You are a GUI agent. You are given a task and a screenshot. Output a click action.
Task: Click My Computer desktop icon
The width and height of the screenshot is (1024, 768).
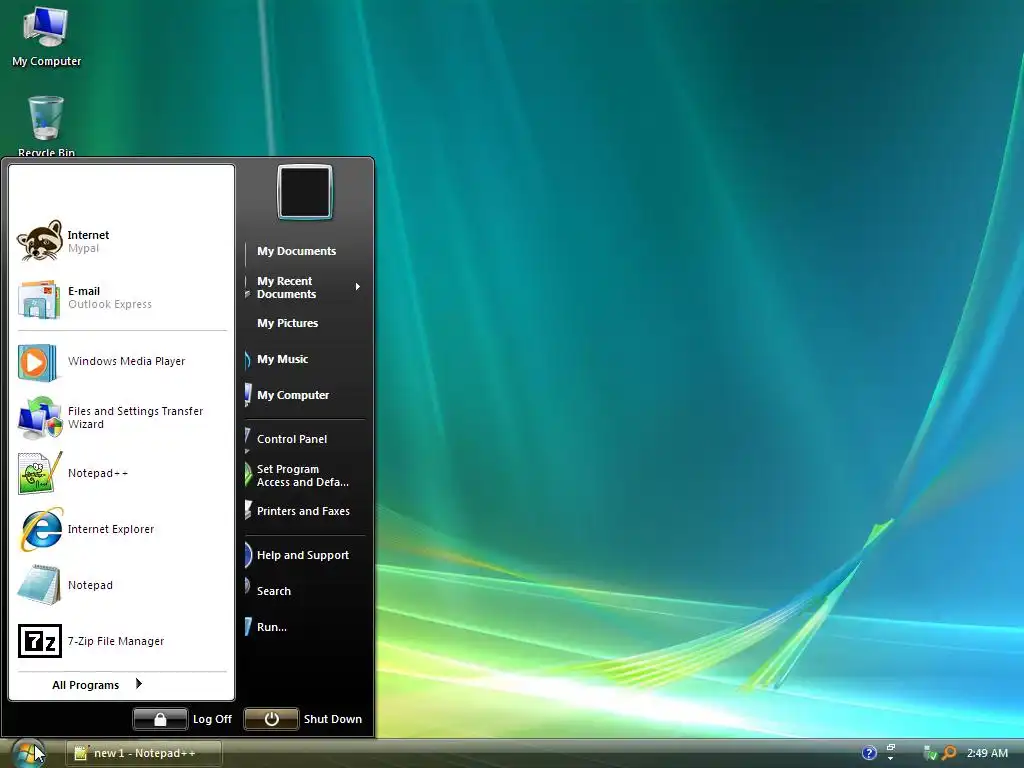point(46,37)
